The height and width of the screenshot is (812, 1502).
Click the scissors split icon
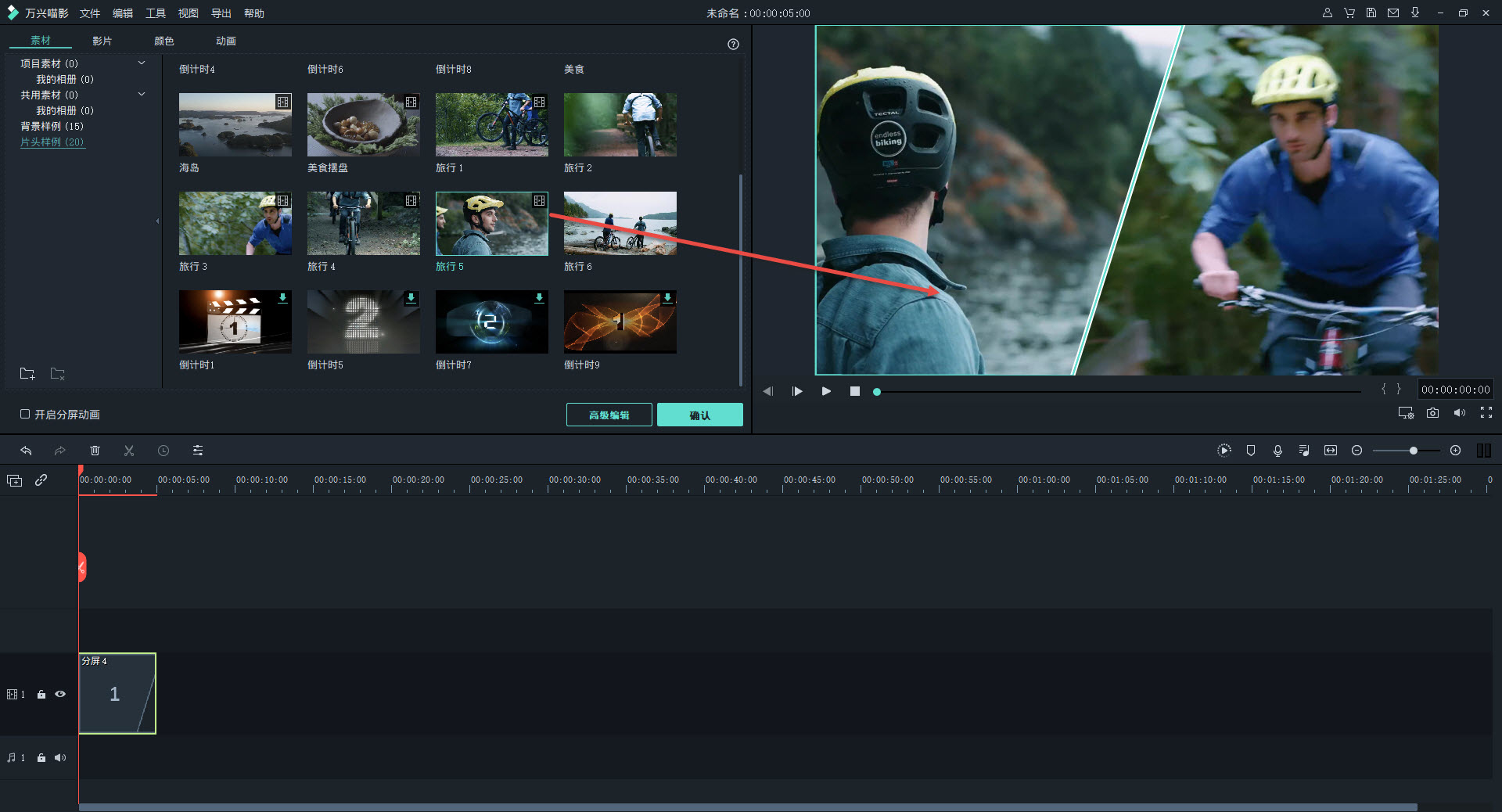point(129,451)
